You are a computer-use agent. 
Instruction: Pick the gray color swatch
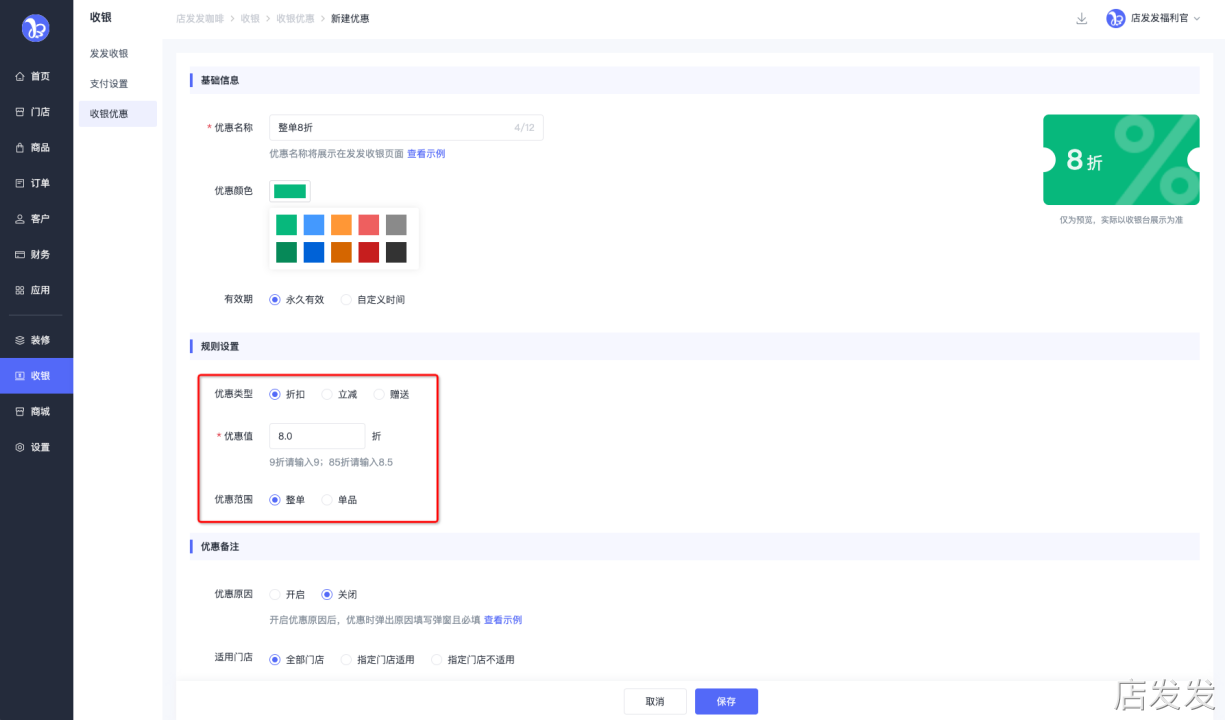(x=396, y=225)
